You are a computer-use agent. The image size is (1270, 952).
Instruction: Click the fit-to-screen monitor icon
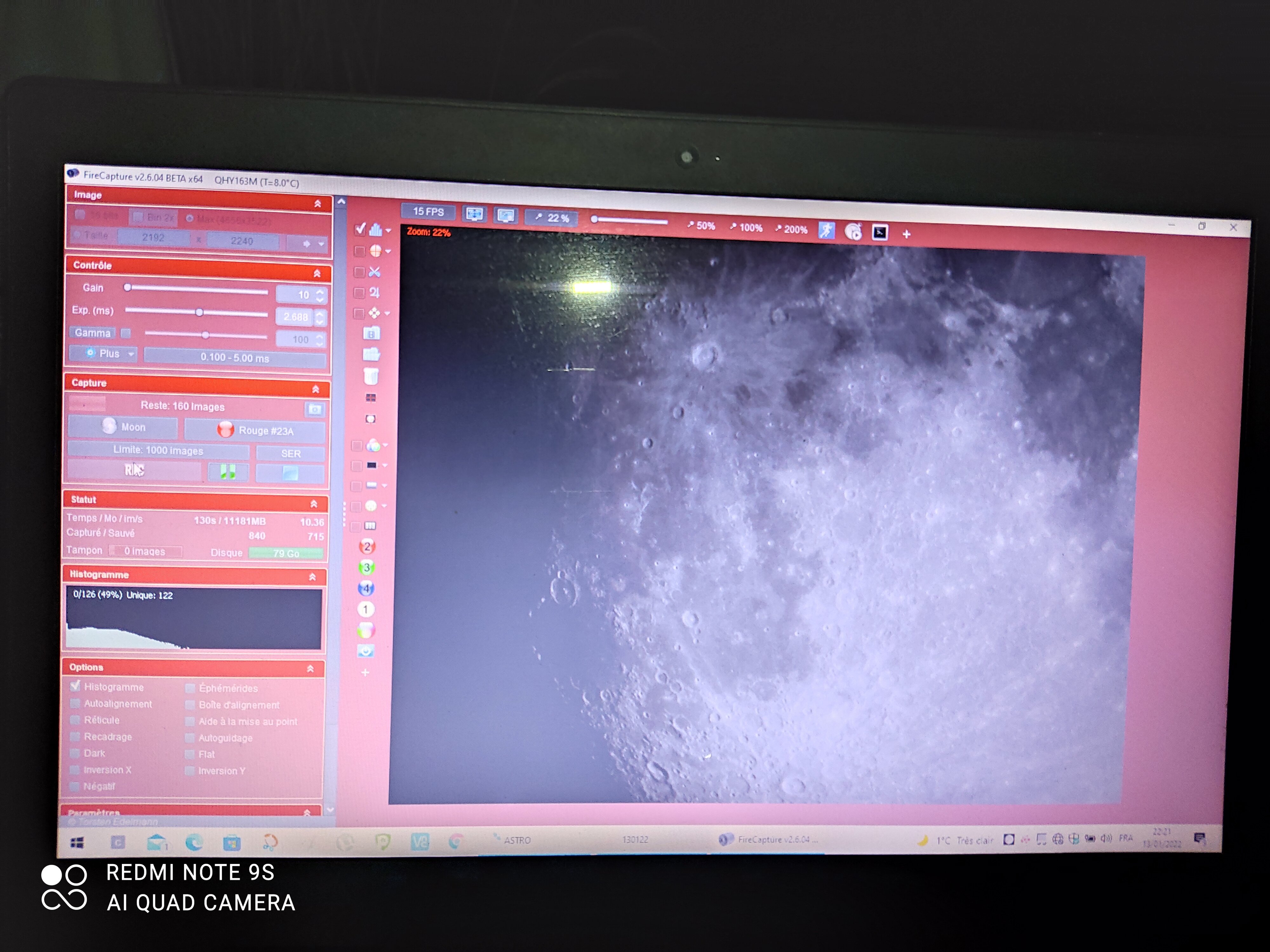pyautogui.click(x=474, y=214)
